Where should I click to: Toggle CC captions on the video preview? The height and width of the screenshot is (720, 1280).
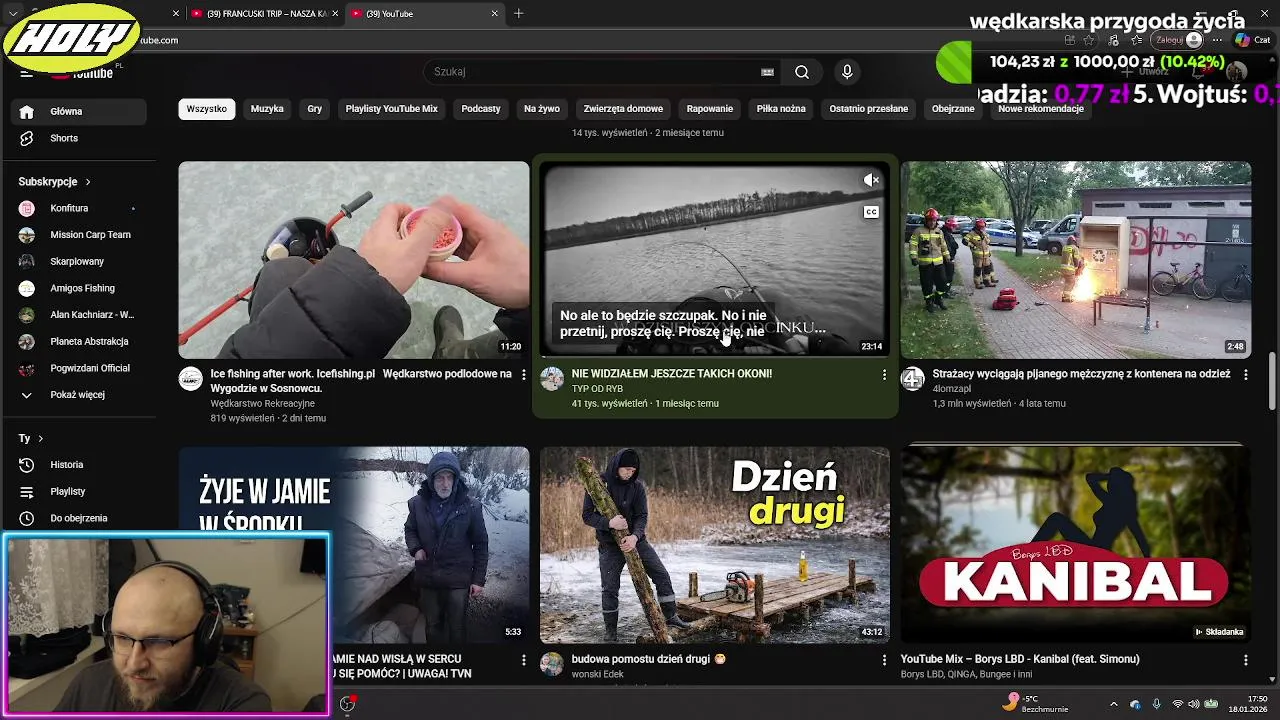[871, 212]
